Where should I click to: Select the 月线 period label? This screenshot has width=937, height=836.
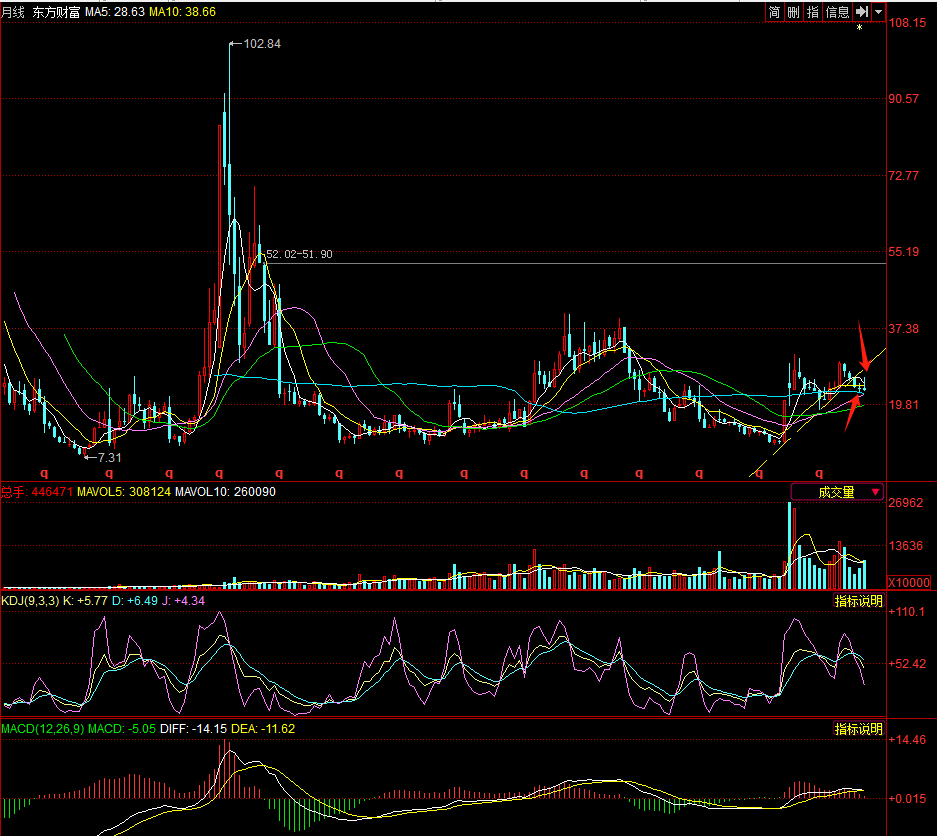[13, 12]
